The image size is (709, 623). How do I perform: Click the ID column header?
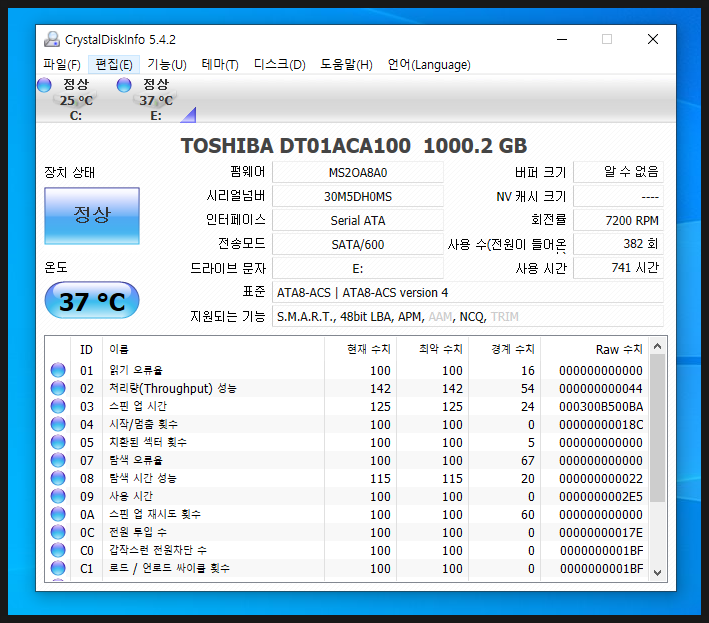pos(86,349)
